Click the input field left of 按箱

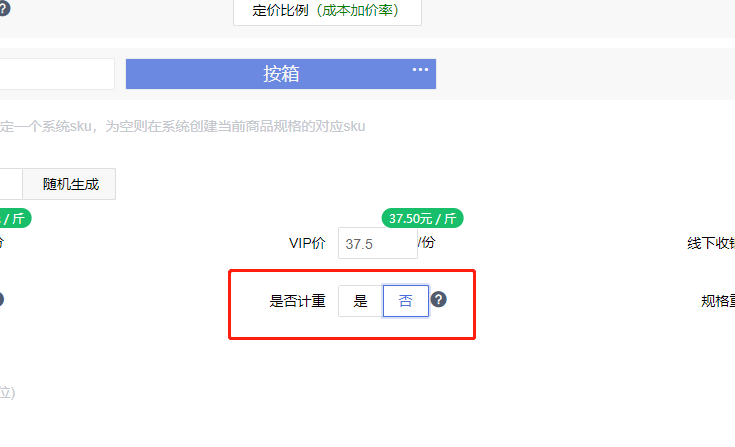tap(57, 74)
